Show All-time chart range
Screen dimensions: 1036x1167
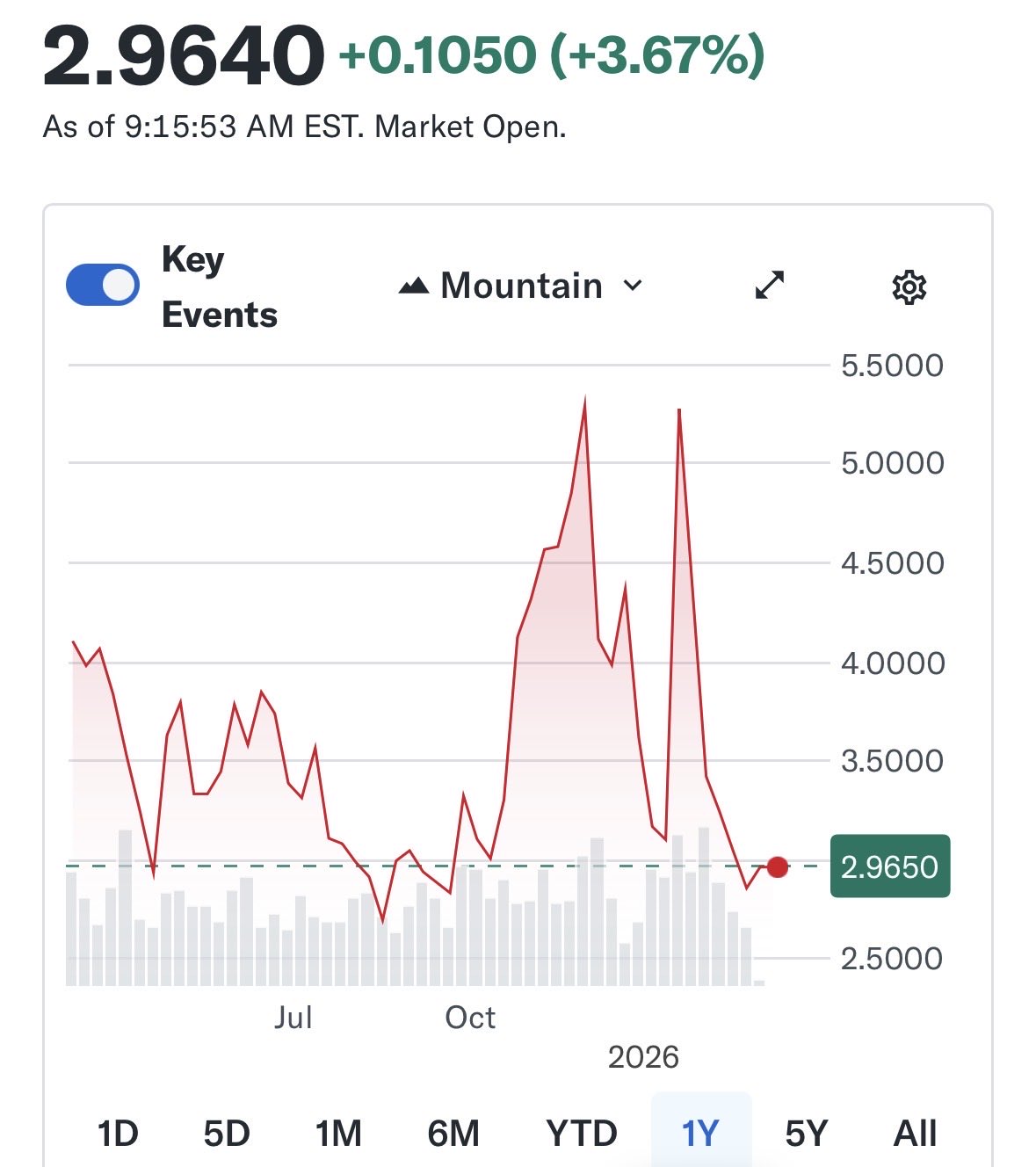point(915,1134)
